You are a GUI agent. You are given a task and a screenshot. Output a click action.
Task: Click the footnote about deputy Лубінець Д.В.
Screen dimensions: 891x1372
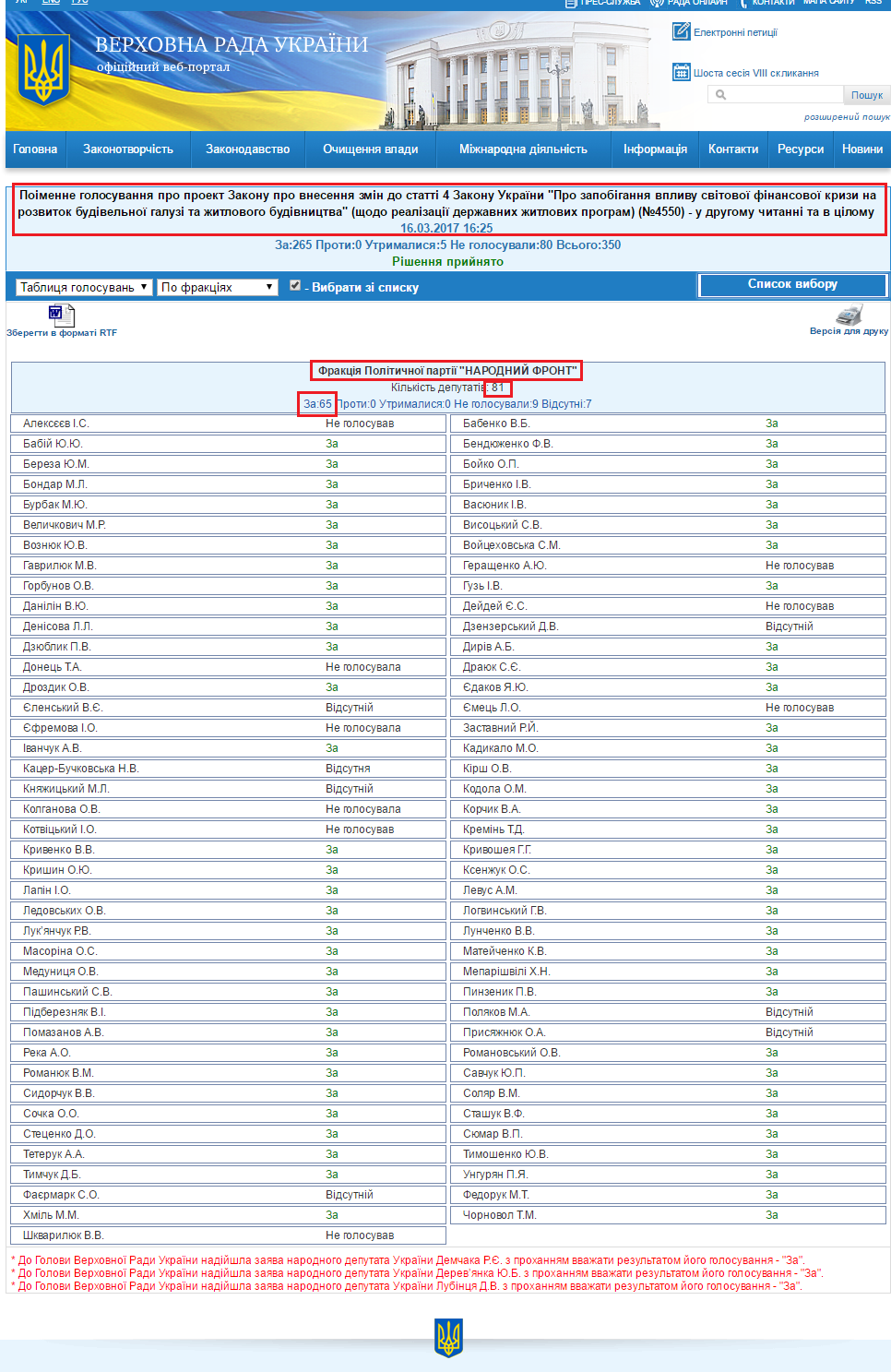(406, 1286)
